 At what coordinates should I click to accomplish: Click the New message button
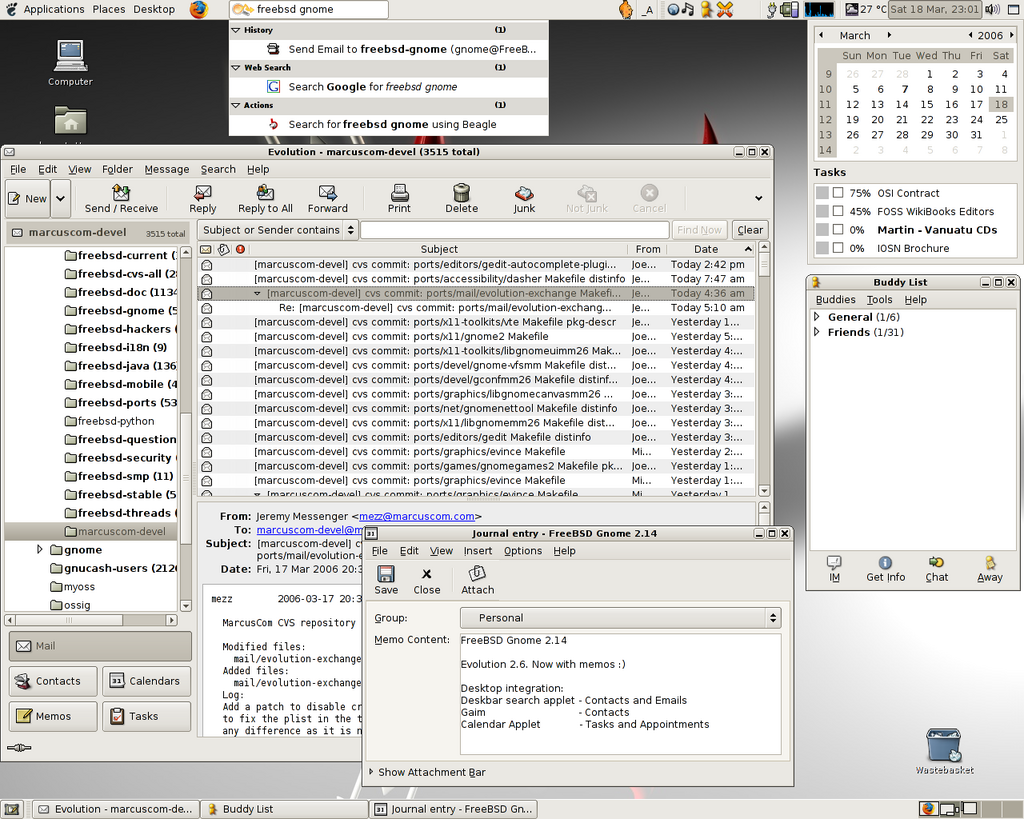[x=28, y=199]
